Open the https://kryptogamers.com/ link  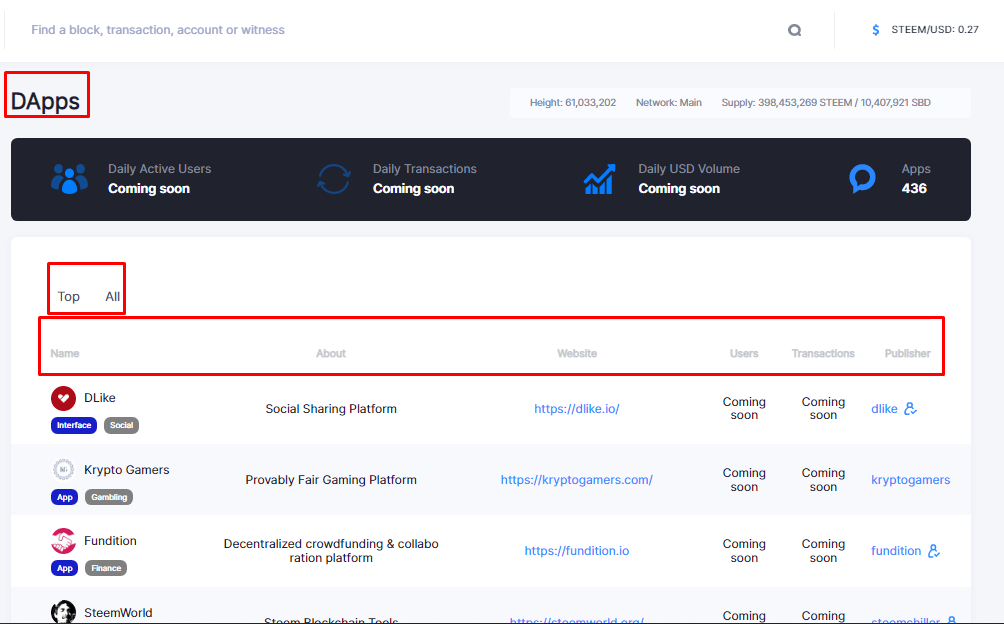pos(577,479)
